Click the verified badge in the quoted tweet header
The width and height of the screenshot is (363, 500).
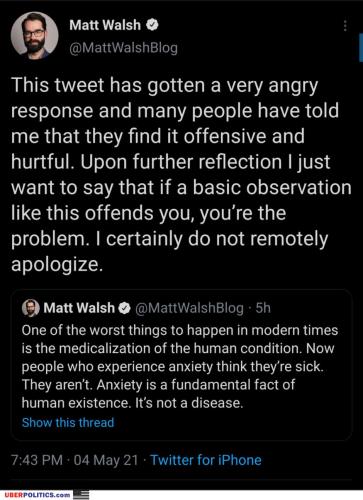[x=125, y=308]
